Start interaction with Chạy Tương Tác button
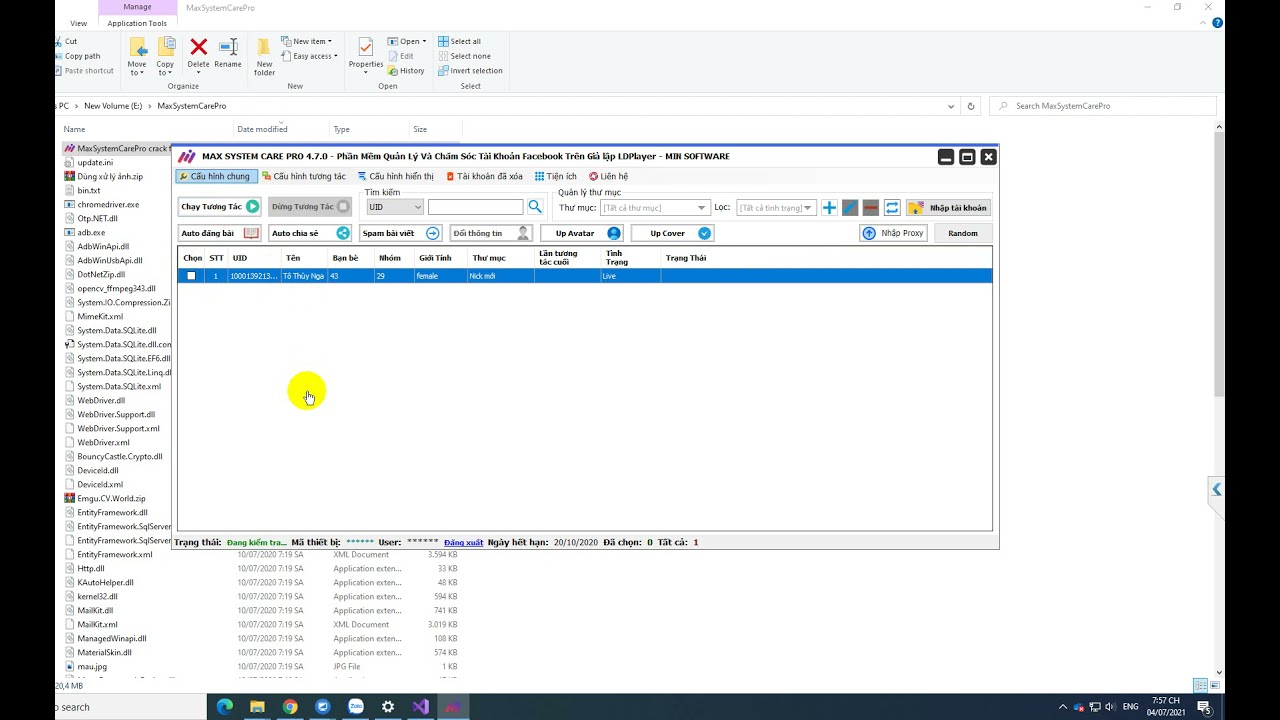The width and height of the screenshot is (1280, 720). [x=220, y=207]
